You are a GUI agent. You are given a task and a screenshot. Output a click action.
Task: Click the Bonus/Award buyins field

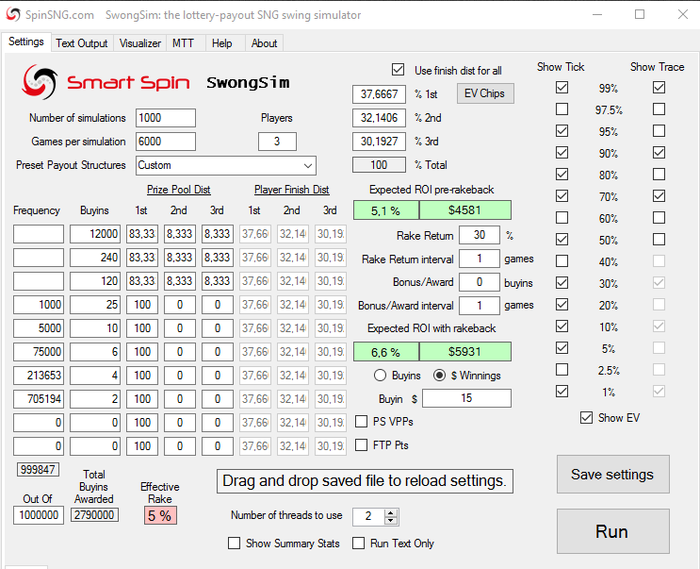(x=479, y=282)
